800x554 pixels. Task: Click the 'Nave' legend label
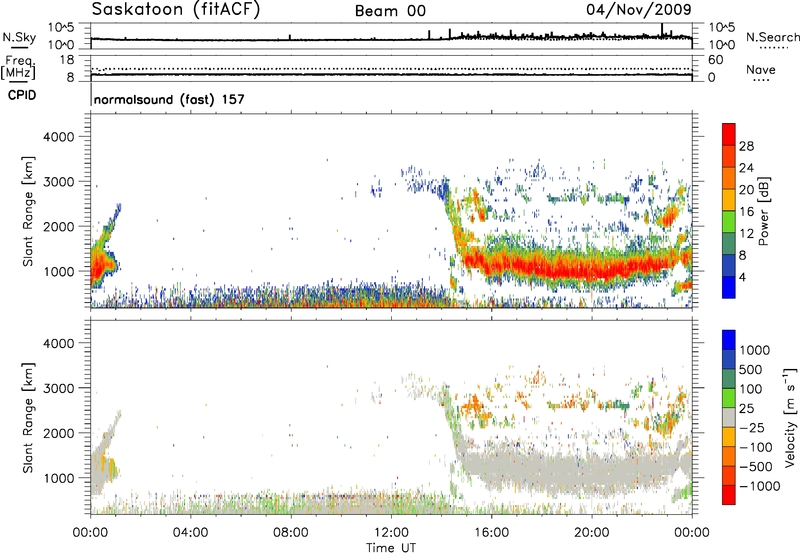[761, 69]
